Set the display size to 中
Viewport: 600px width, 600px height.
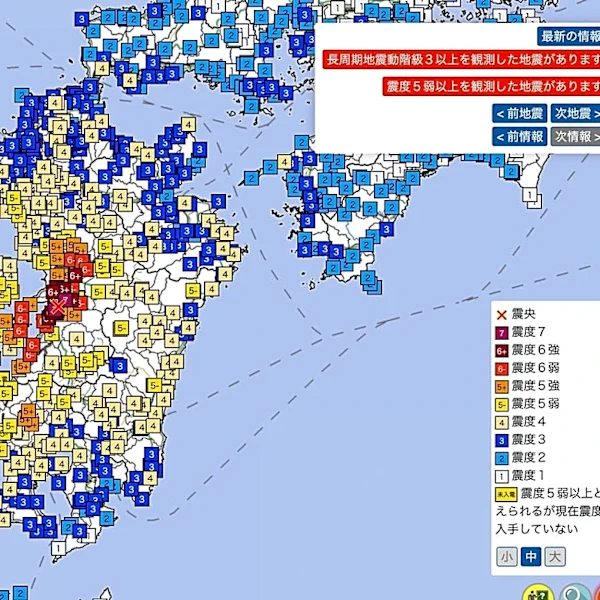point(531,557)
